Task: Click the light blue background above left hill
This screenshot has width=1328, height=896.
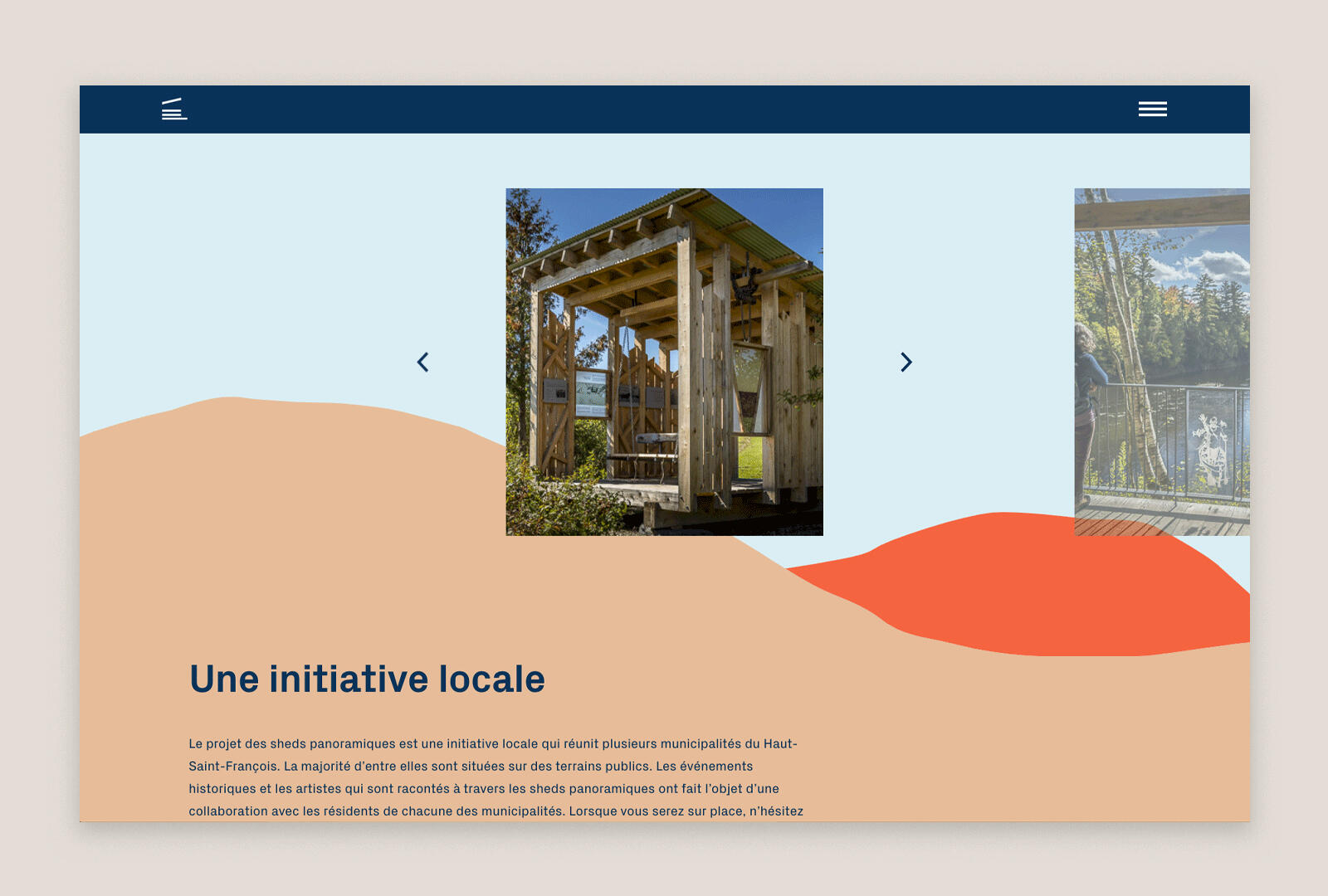Action: 249,265
